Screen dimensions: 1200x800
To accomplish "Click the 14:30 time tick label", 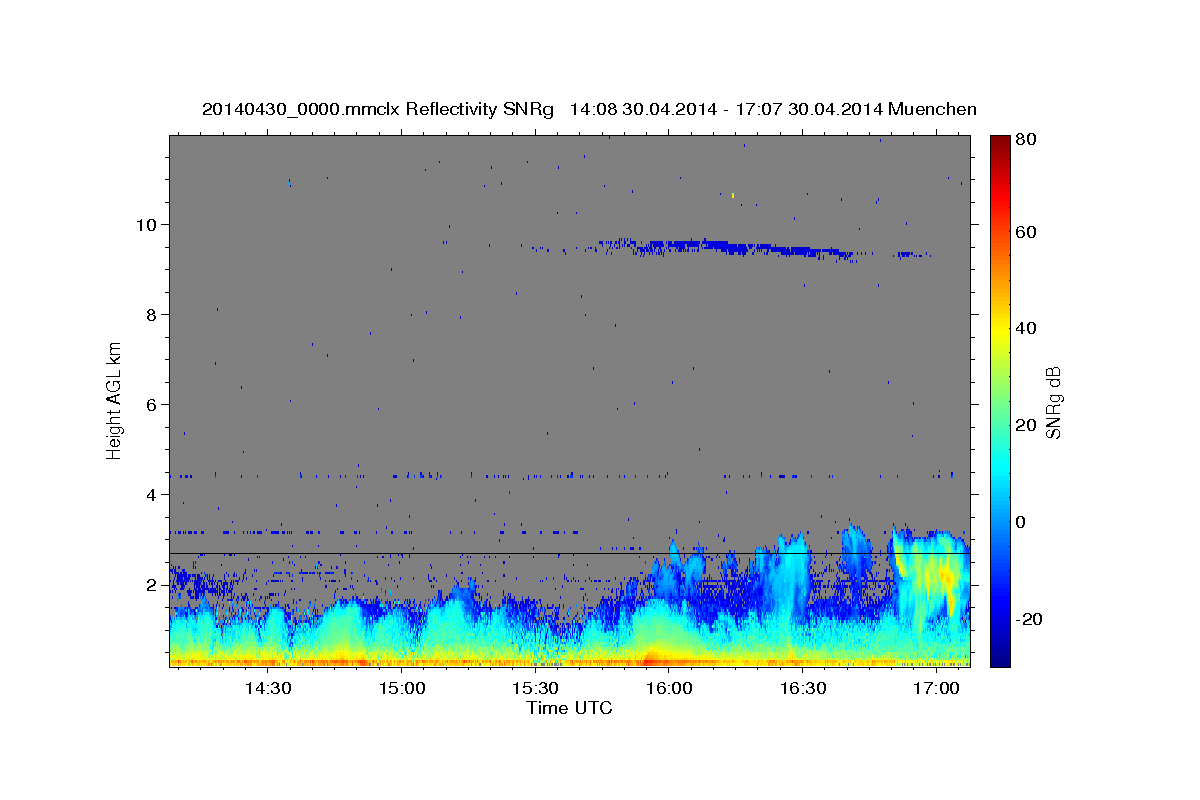I will [x=269, y=689].
